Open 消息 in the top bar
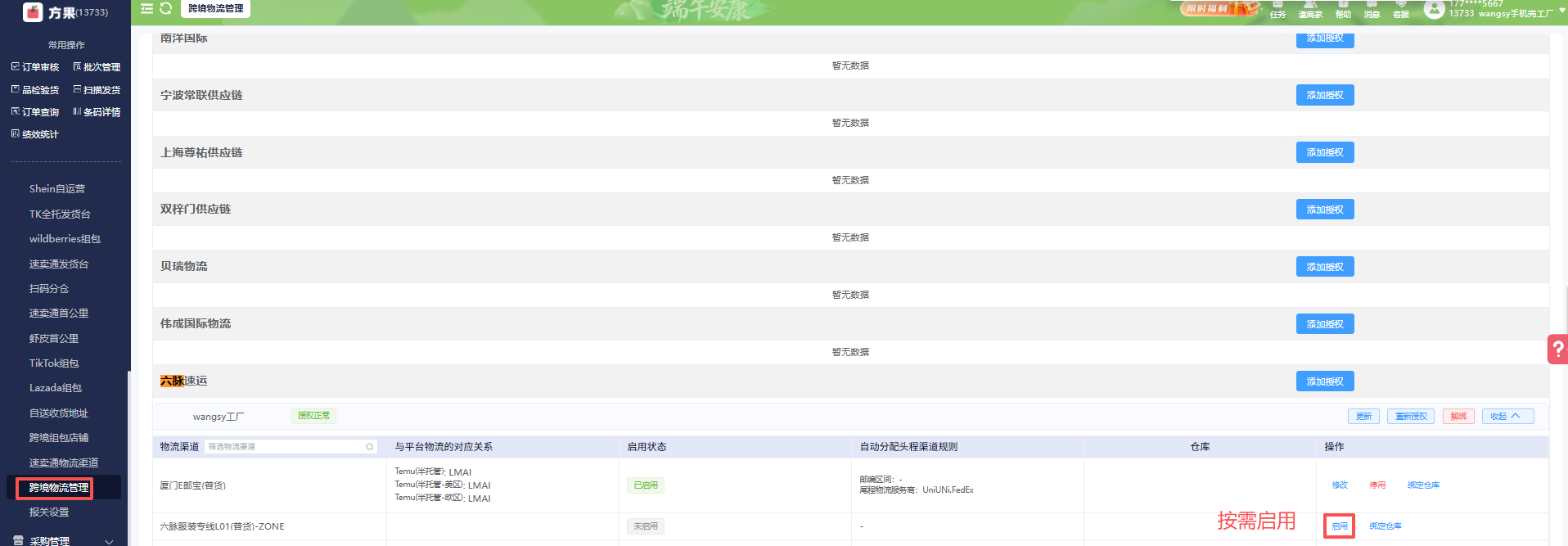Image resolution: width=1568 pixels, height=546 pixels. pyautogui.click(x=1372, y=10)
